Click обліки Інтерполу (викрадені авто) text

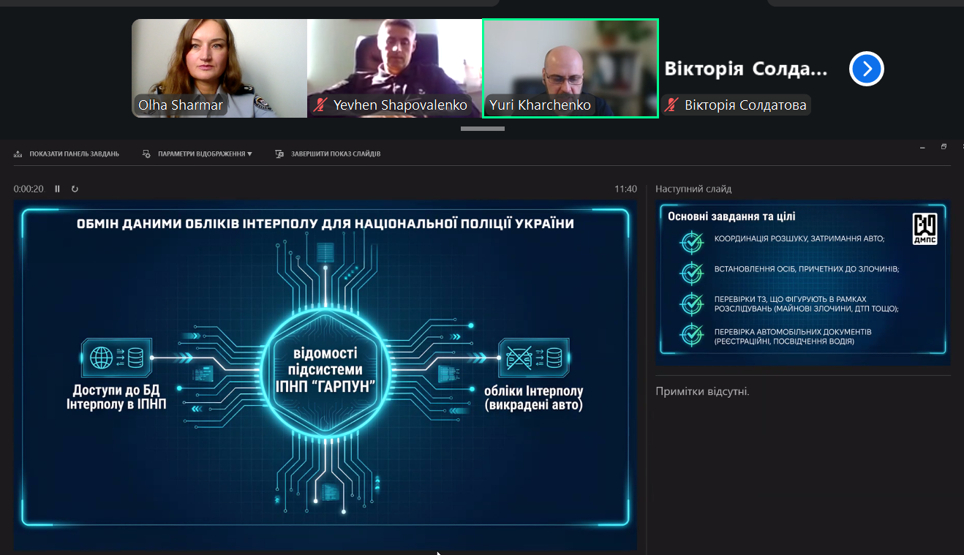pos(534,398)
